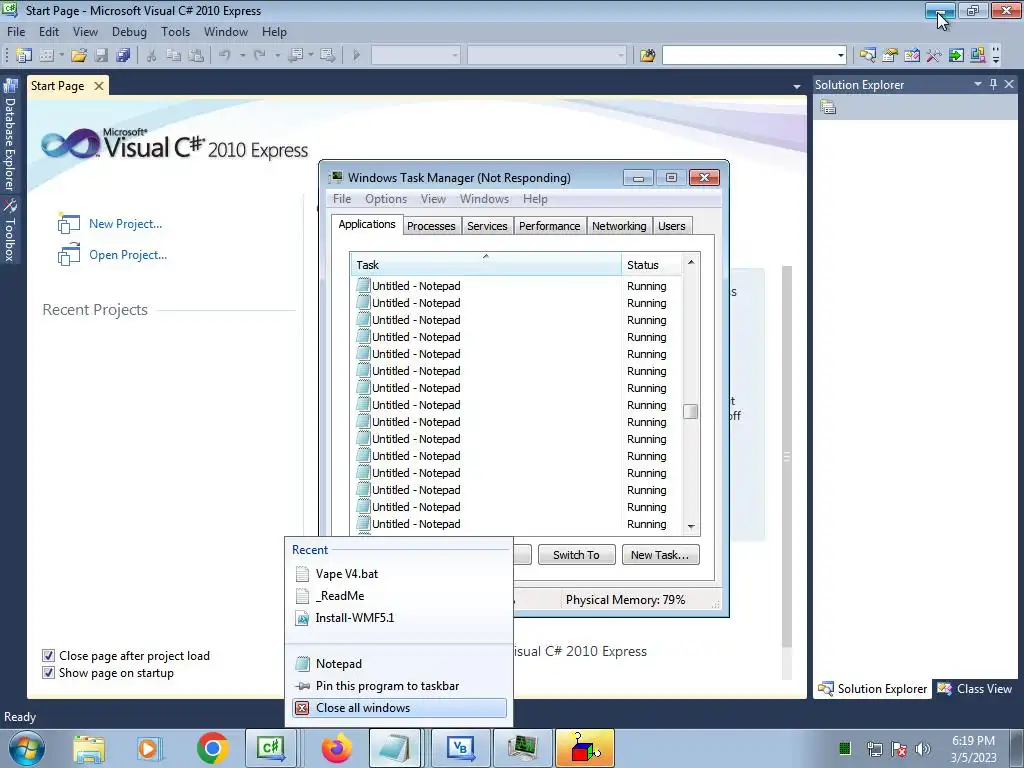
Task: Click the Start Page green arrow toolbar icon
Action: pyautogui.click(x=956, y=56)
